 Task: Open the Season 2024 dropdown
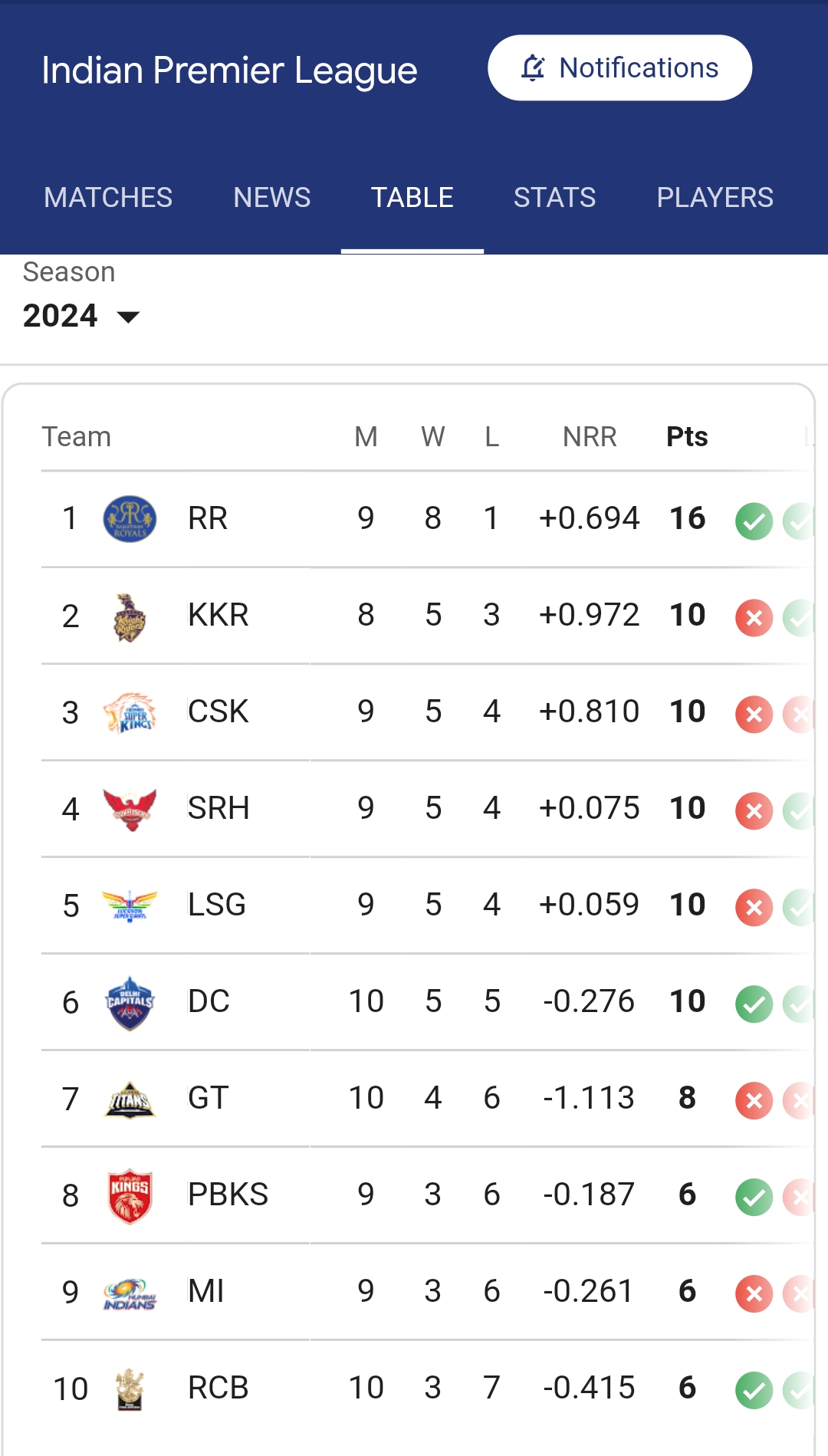click(81, 316)
